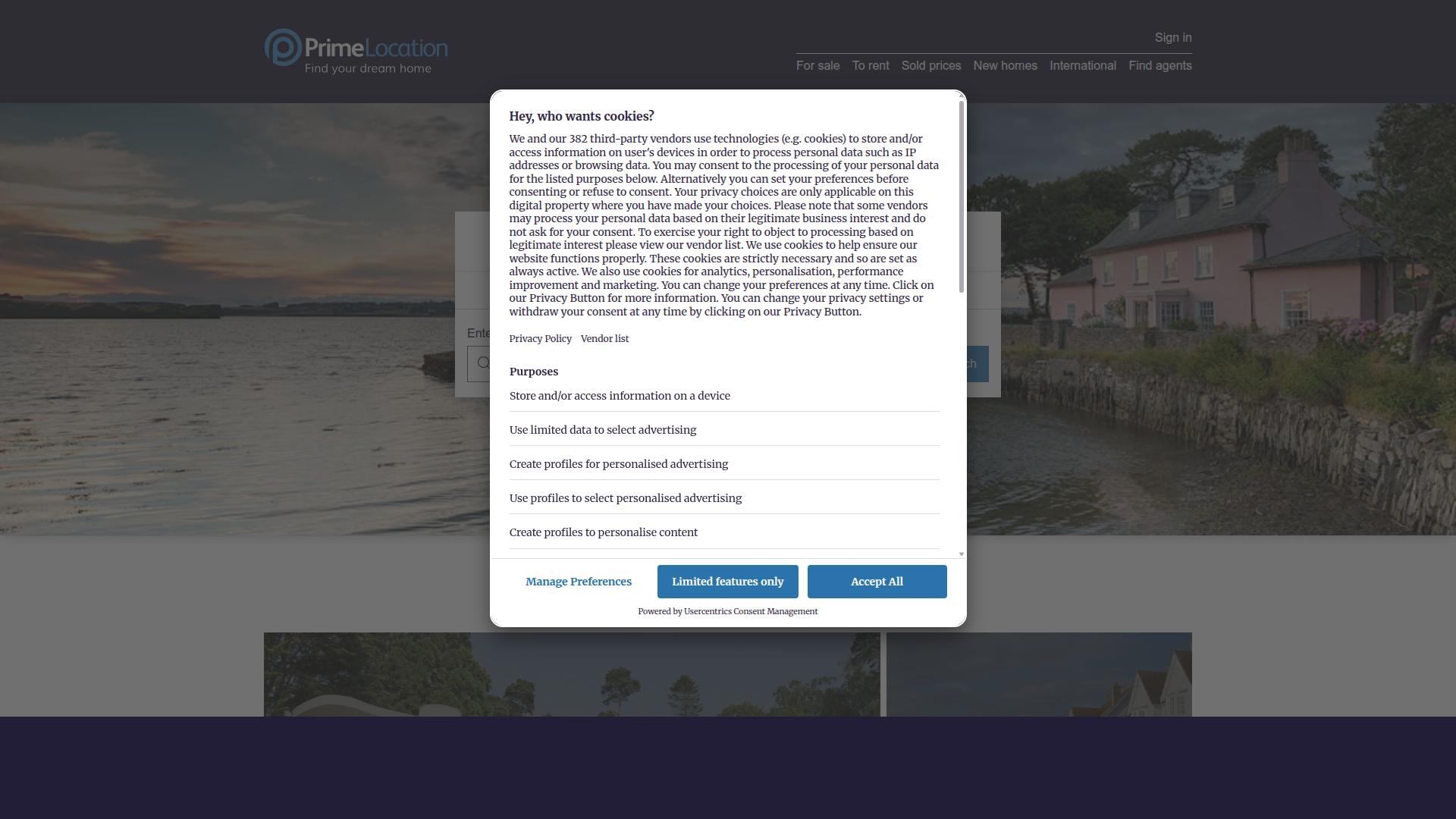Click the scrollbar down arrow in dialog

[x=962, y=554]
